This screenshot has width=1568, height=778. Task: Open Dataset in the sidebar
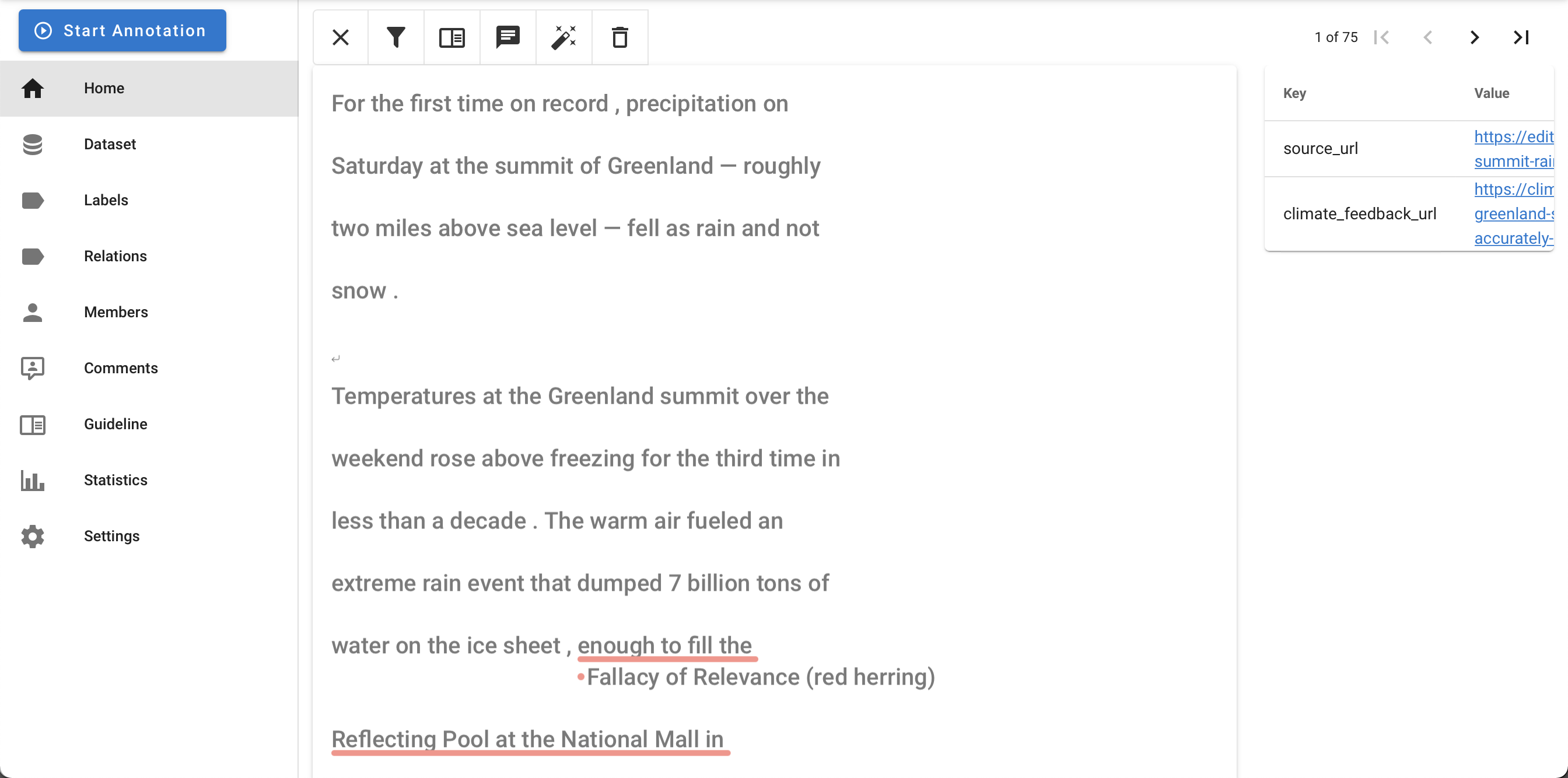(x=110, y=144)
